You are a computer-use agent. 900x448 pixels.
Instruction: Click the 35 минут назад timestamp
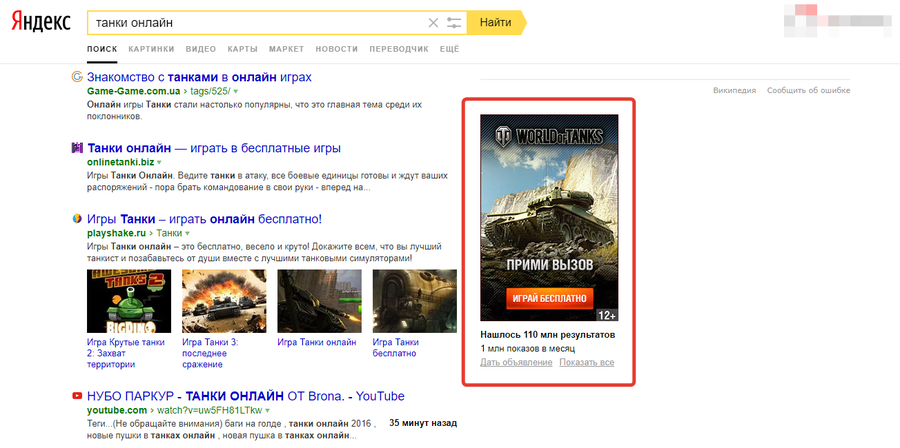(423, 423)
